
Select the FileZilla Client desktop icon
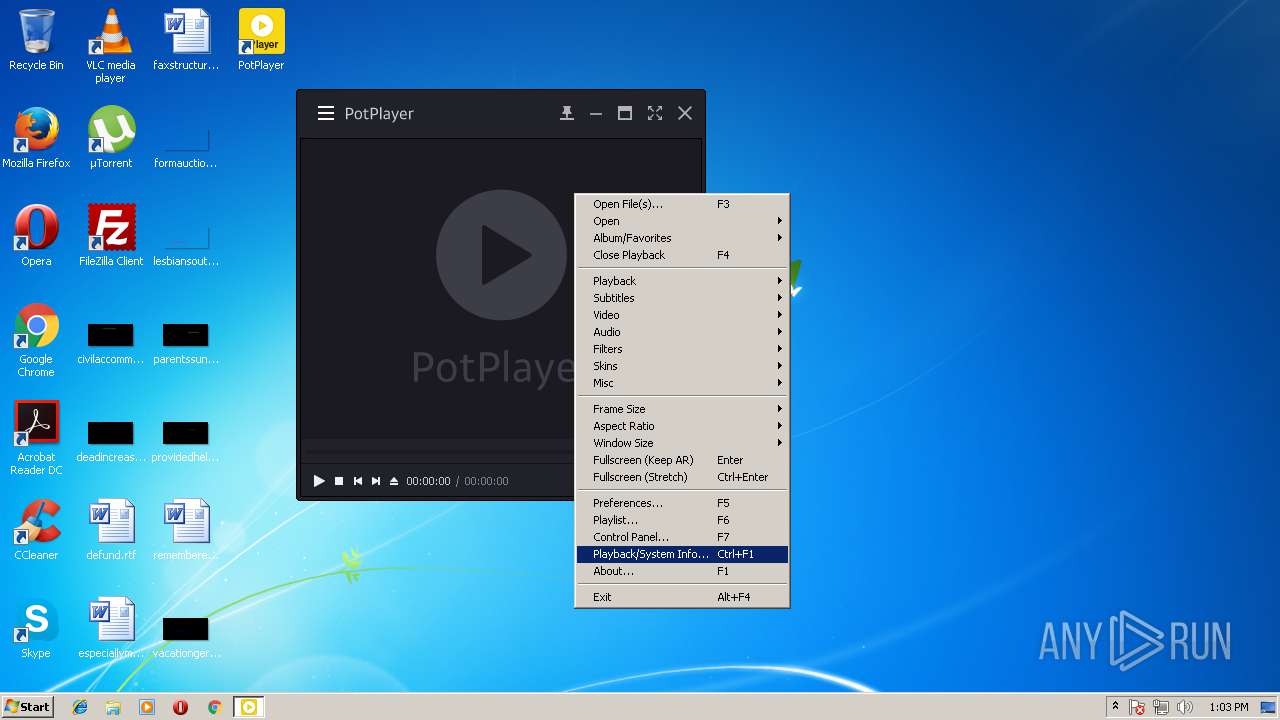pos(110,236)
